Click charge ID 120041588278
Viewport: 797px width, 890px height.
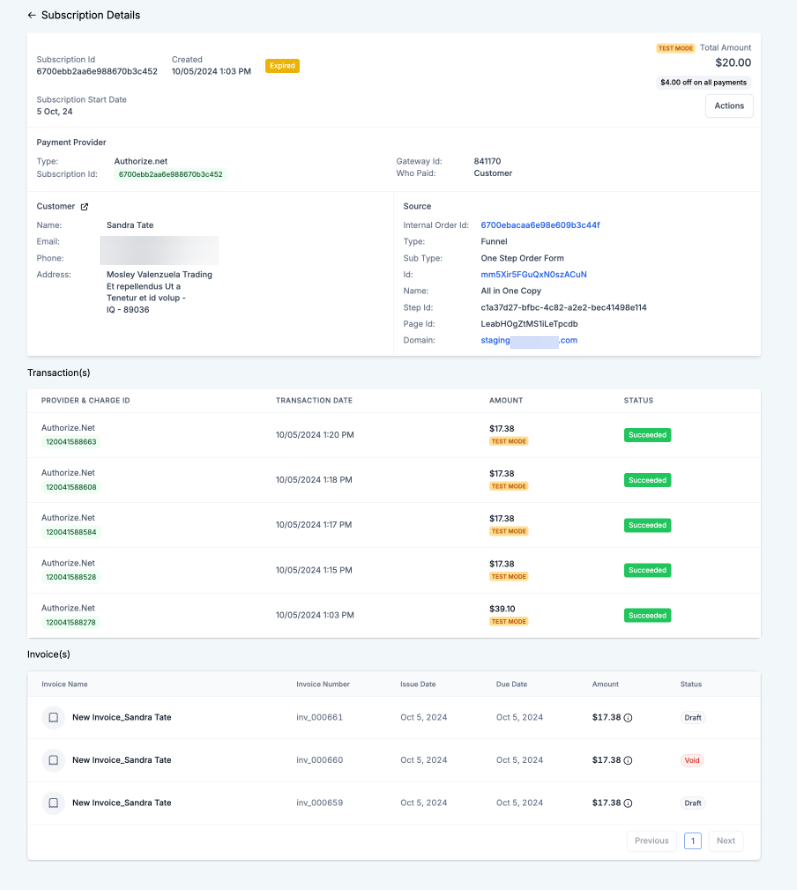click(x=71, y=622)
